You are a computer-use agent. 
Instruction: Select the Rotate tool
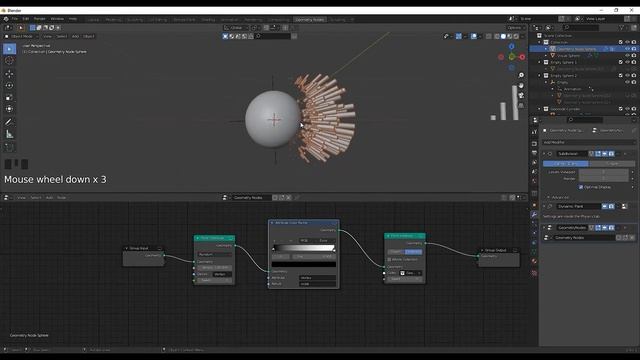point(9,86)
